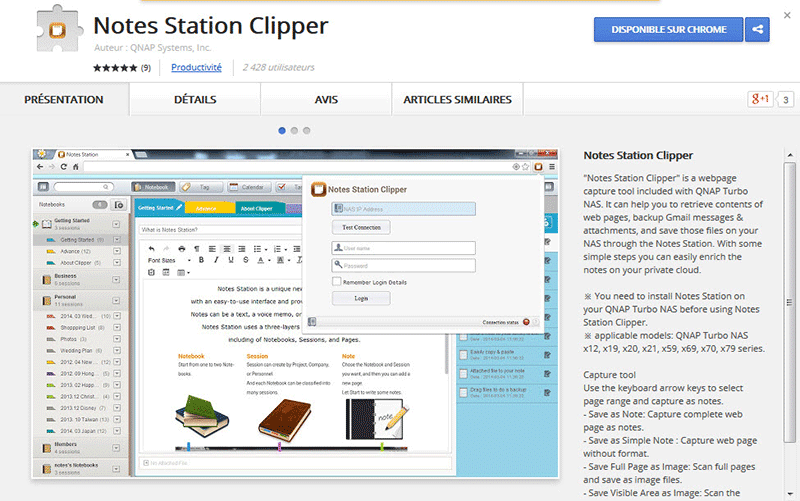800x501 pixels.
Task: Click the home icon in the preview browser
Action: tap(76, 166)
